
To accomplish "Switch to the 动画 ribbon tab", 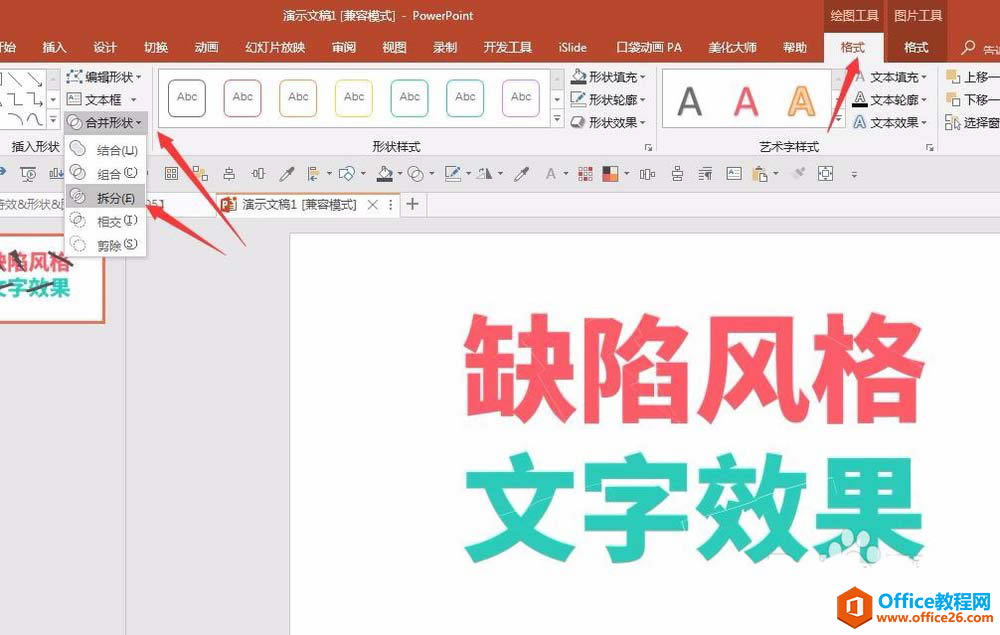I will [x=206, y=47].
